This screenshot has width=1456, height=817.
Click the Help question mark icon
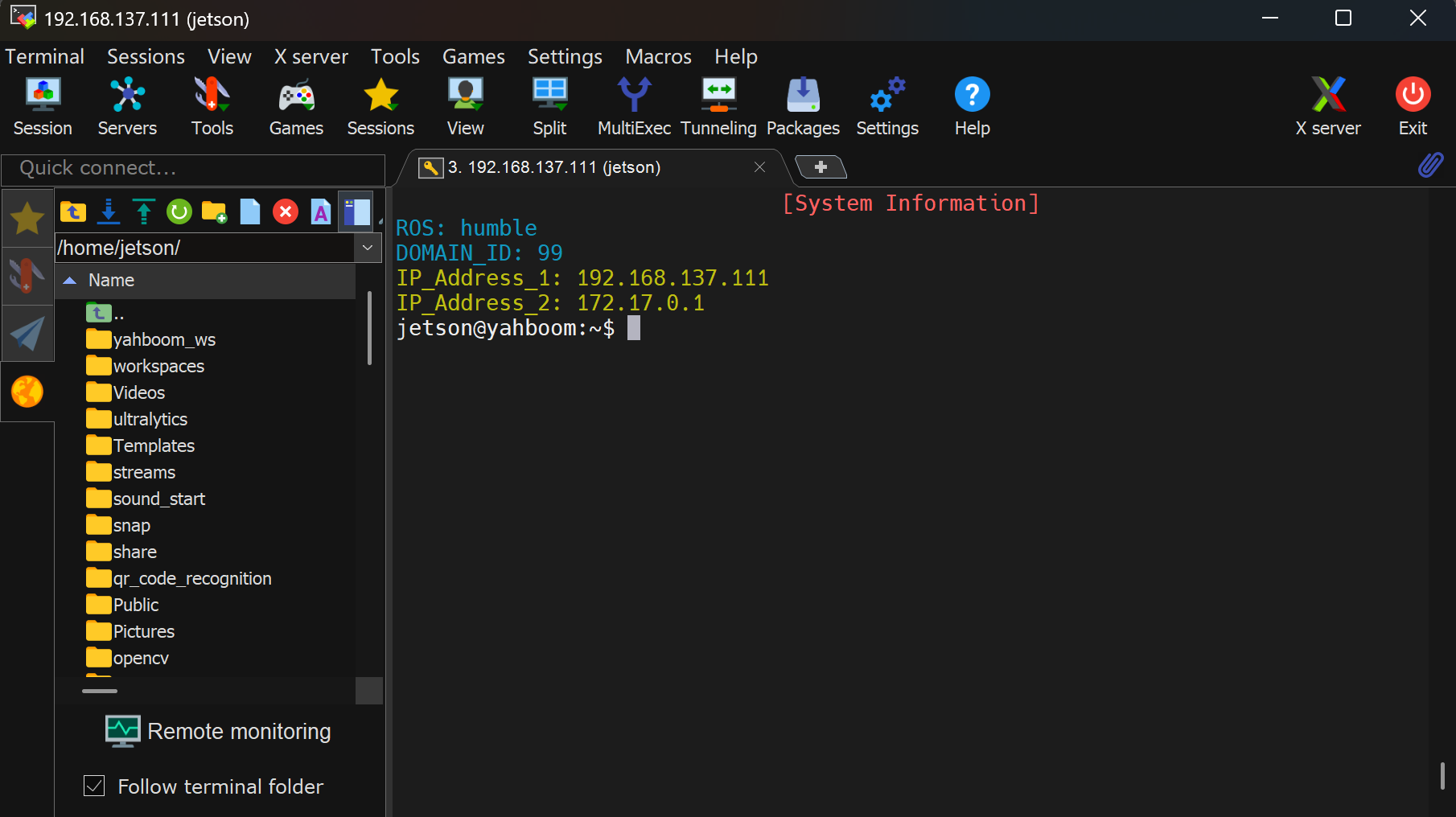(x=972, y=107)
